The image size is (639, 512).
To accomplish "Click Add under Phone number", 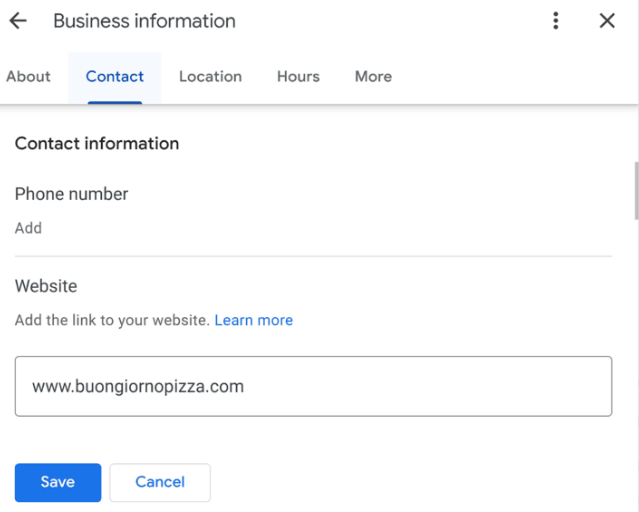I will point(28,228).
